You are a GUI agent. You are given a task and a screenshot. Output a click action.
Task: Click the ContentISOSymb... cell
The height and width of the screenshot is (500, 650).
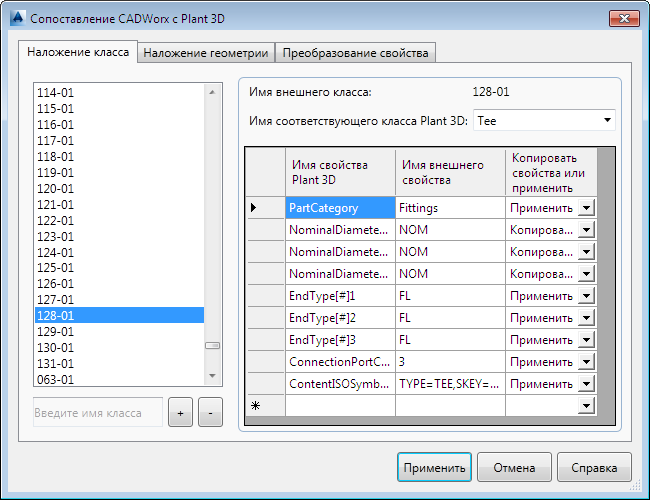[340, 384]
